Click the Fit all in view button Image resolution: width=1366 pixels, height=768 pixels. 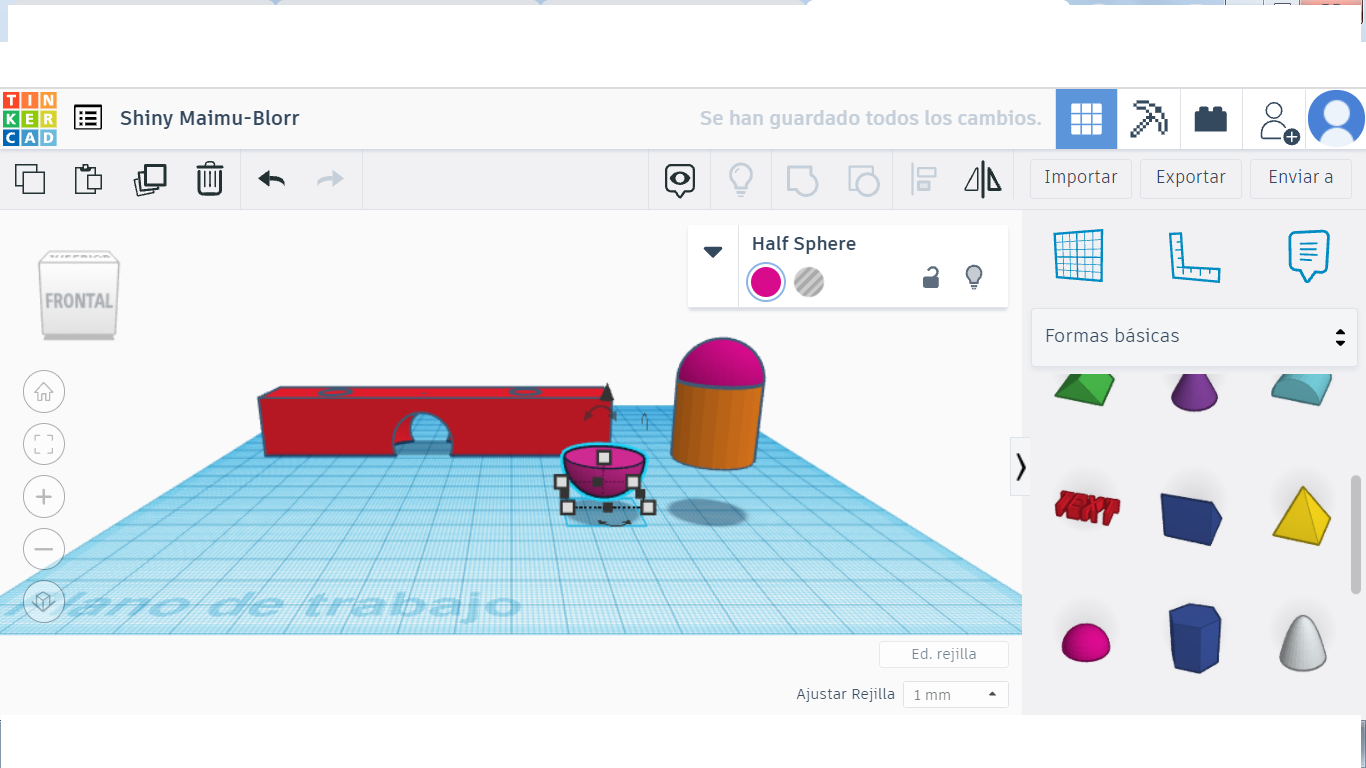click(44, 444)
